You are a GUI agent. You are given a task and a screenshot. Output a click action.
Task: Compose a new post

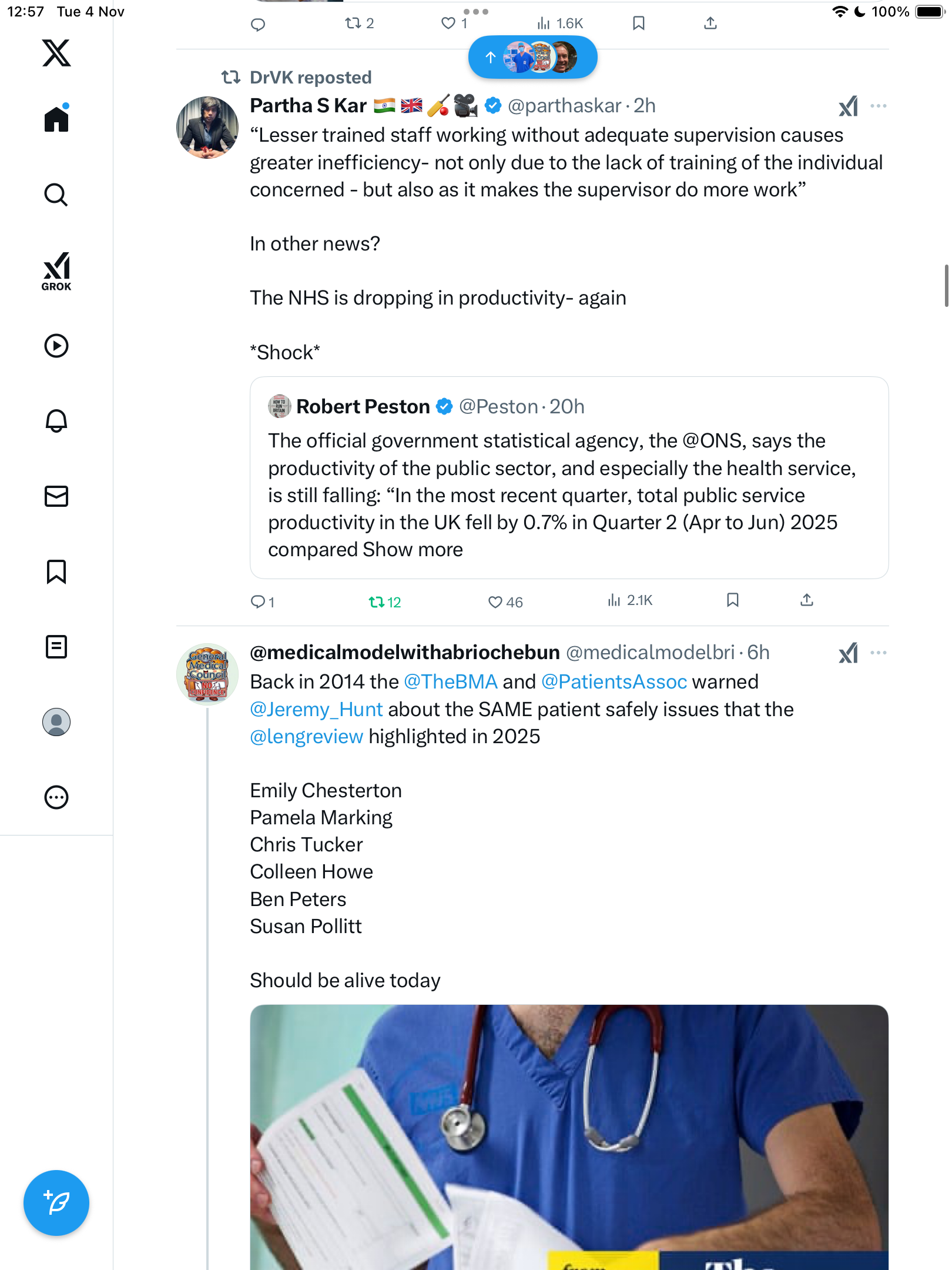point(56,1202)
